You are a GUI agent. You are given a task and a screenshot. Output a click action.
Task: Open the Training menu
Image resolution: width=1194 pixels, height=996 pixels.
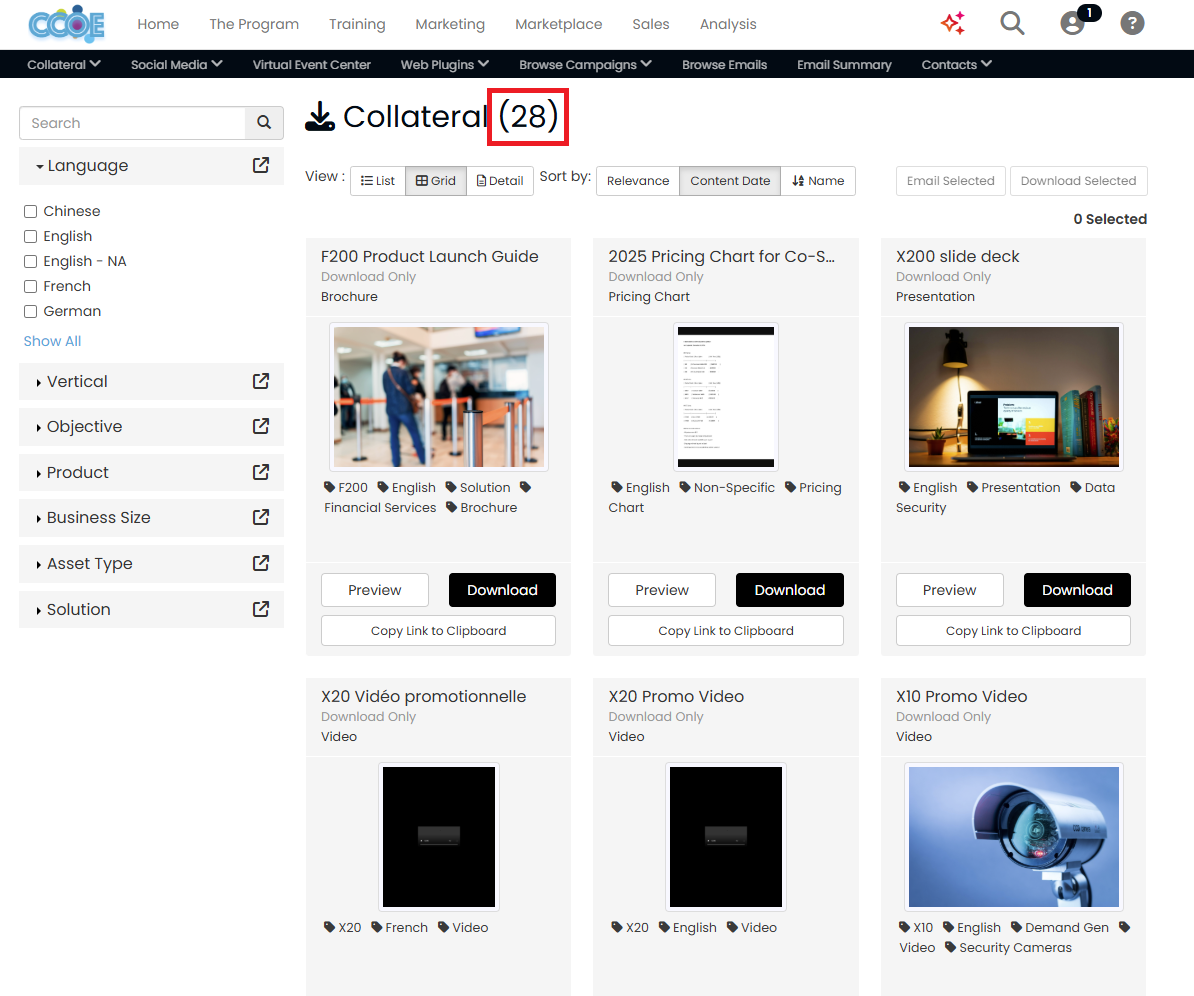pos(357,24)
